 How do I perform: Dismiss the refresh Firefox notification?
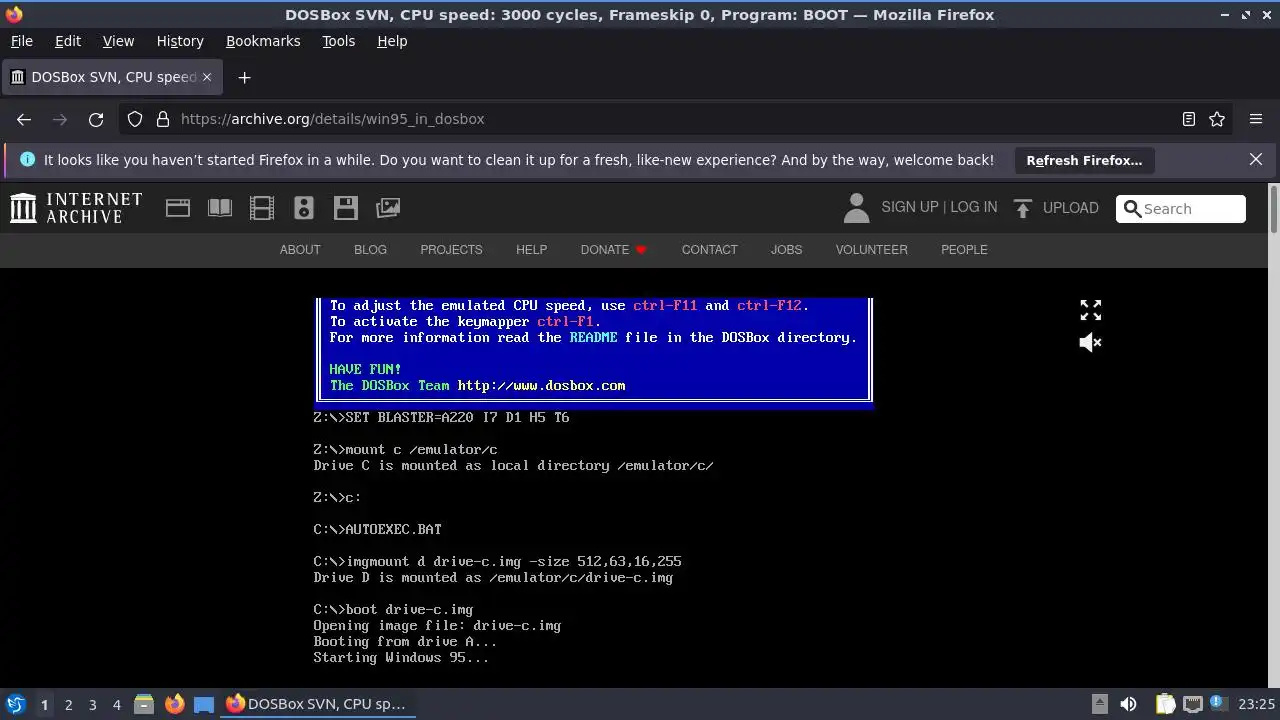point(1256,160)
